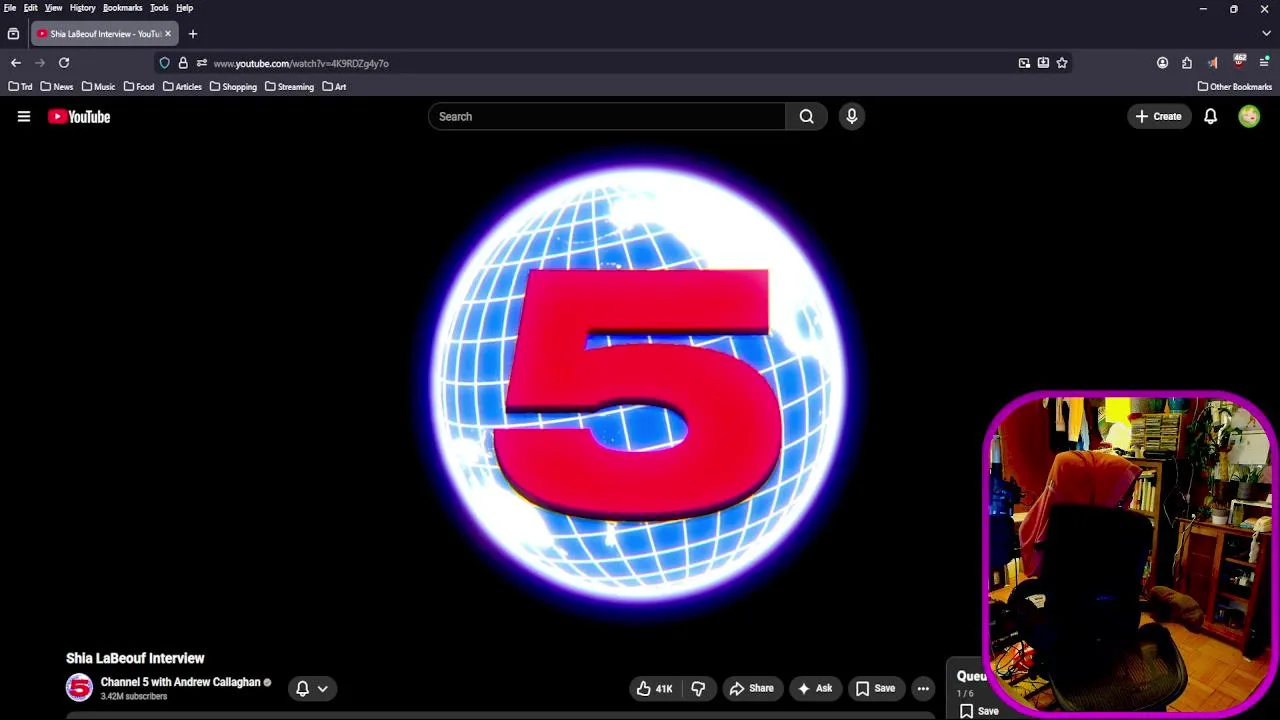Viewport: 1280px width, 720px height.
Task: Bookmark this page with star
Action: coord(1062,63)
